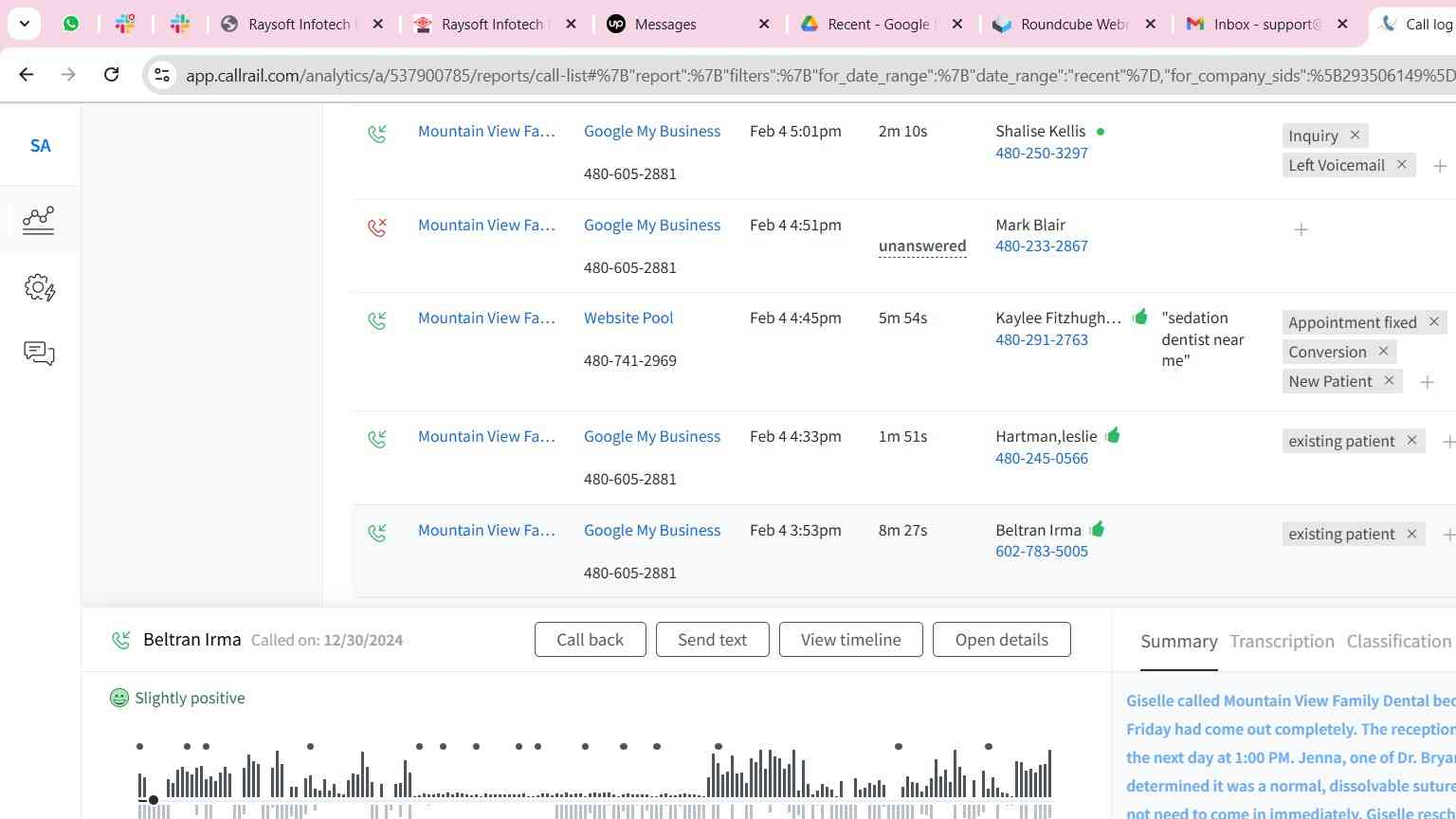
Task: Remove the Conversion tag
Action: click(x=1383, y=352)
